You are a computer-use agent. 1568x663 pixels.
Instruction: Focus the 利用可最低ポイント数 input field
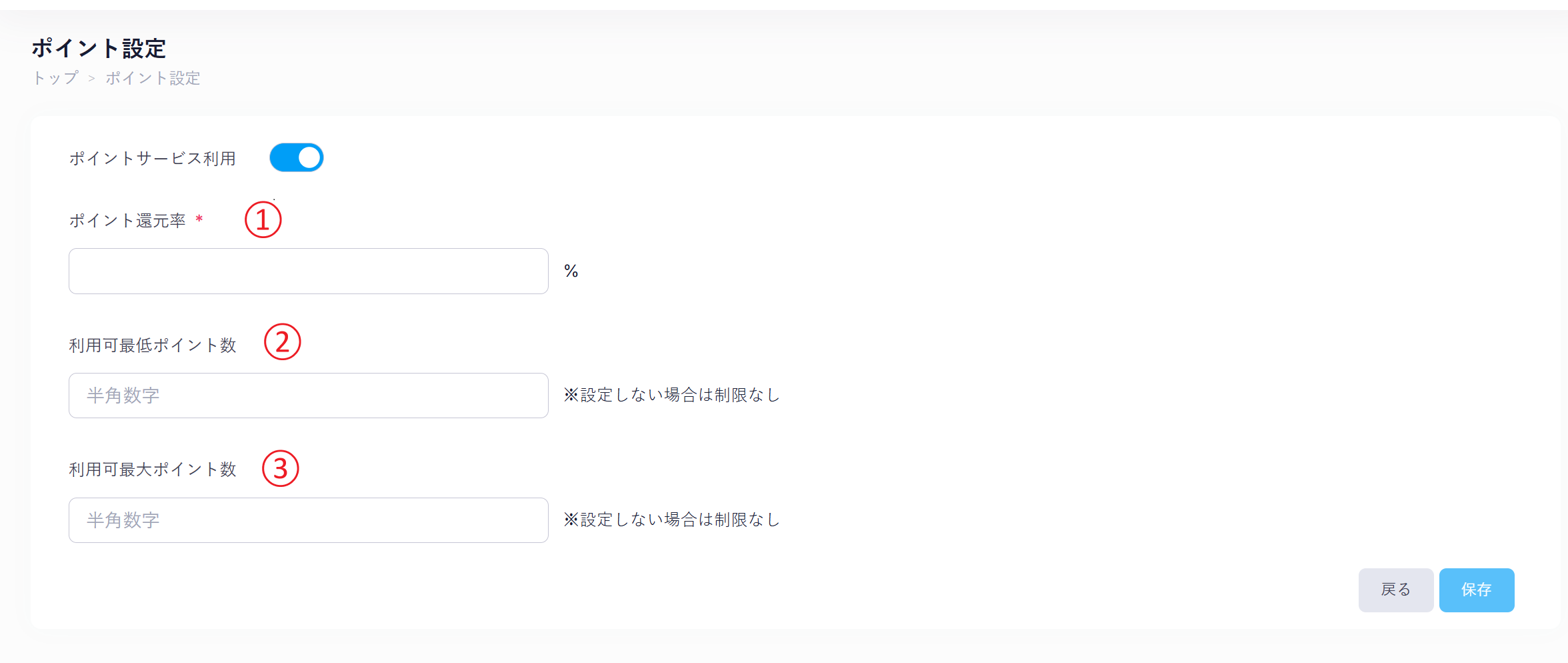[308, 396]
